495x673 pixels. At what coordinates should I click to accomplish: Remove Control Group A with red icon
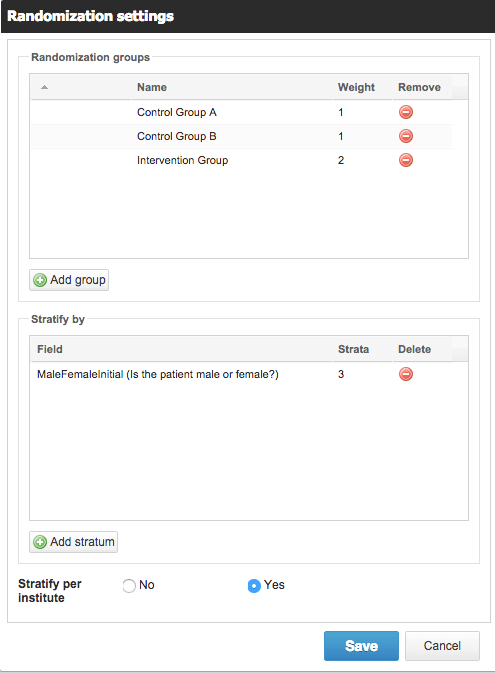point(406,112)
